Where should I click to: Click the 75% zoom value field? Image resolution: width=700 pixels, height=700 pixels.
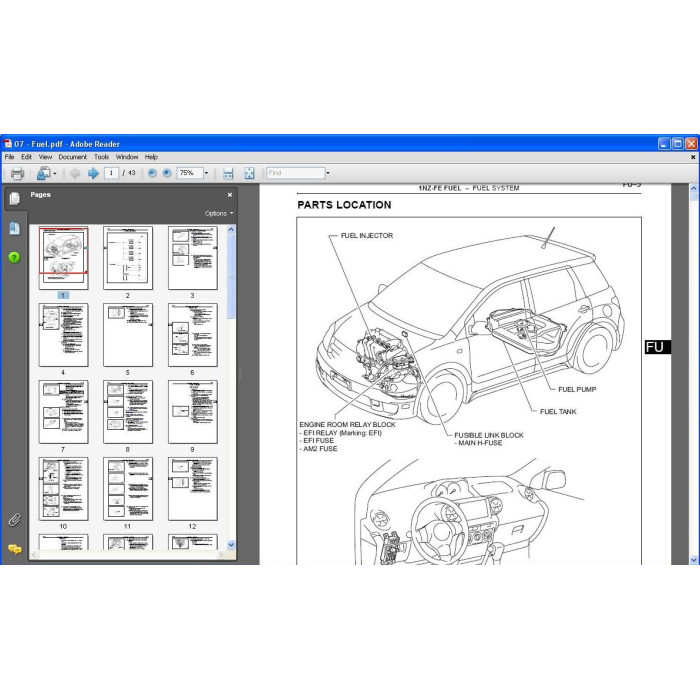tap(190, 173)
